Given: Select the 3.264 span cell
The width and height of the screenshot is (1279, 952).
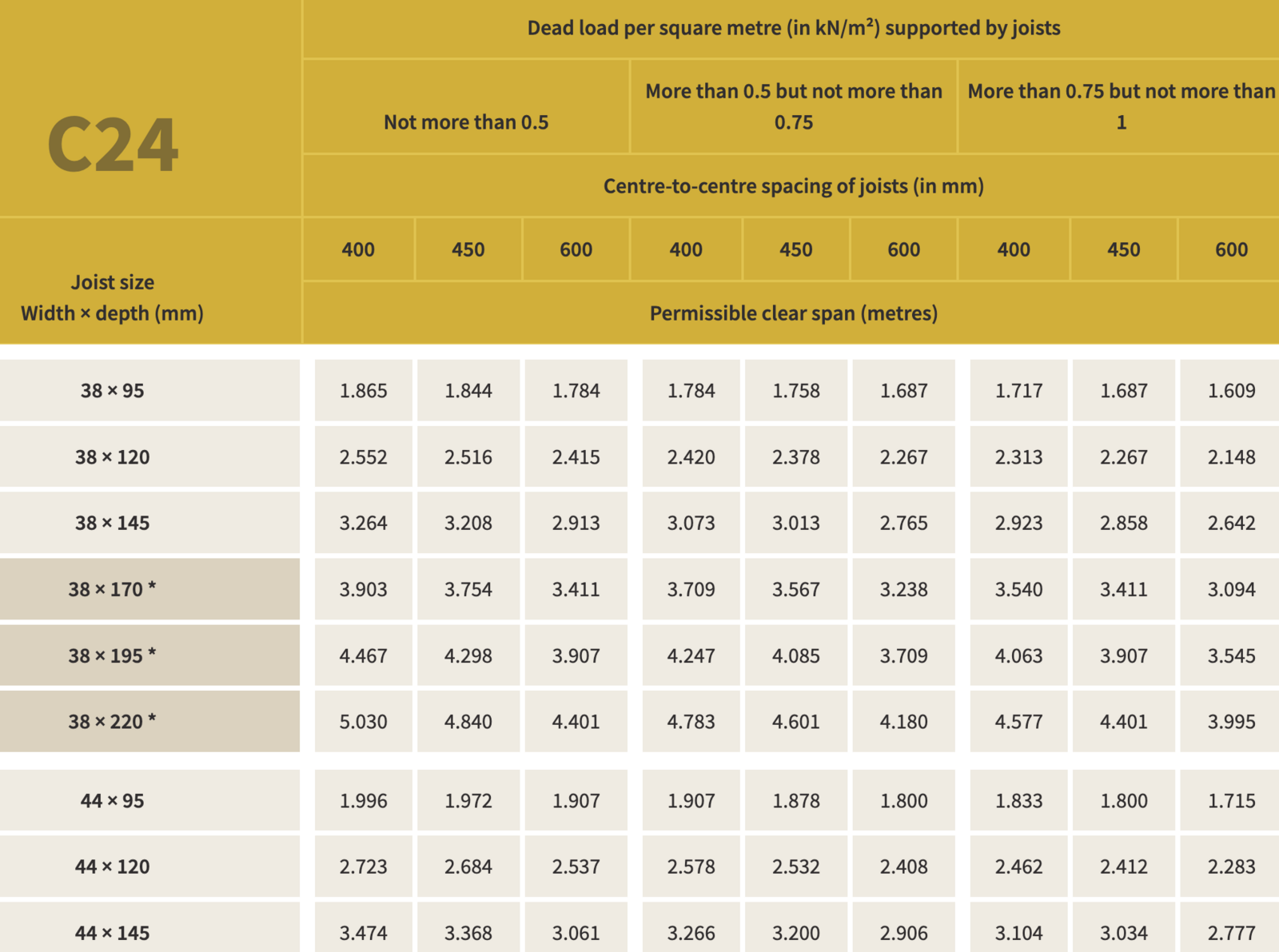Looking at the screenshot, I should [363, 524].
